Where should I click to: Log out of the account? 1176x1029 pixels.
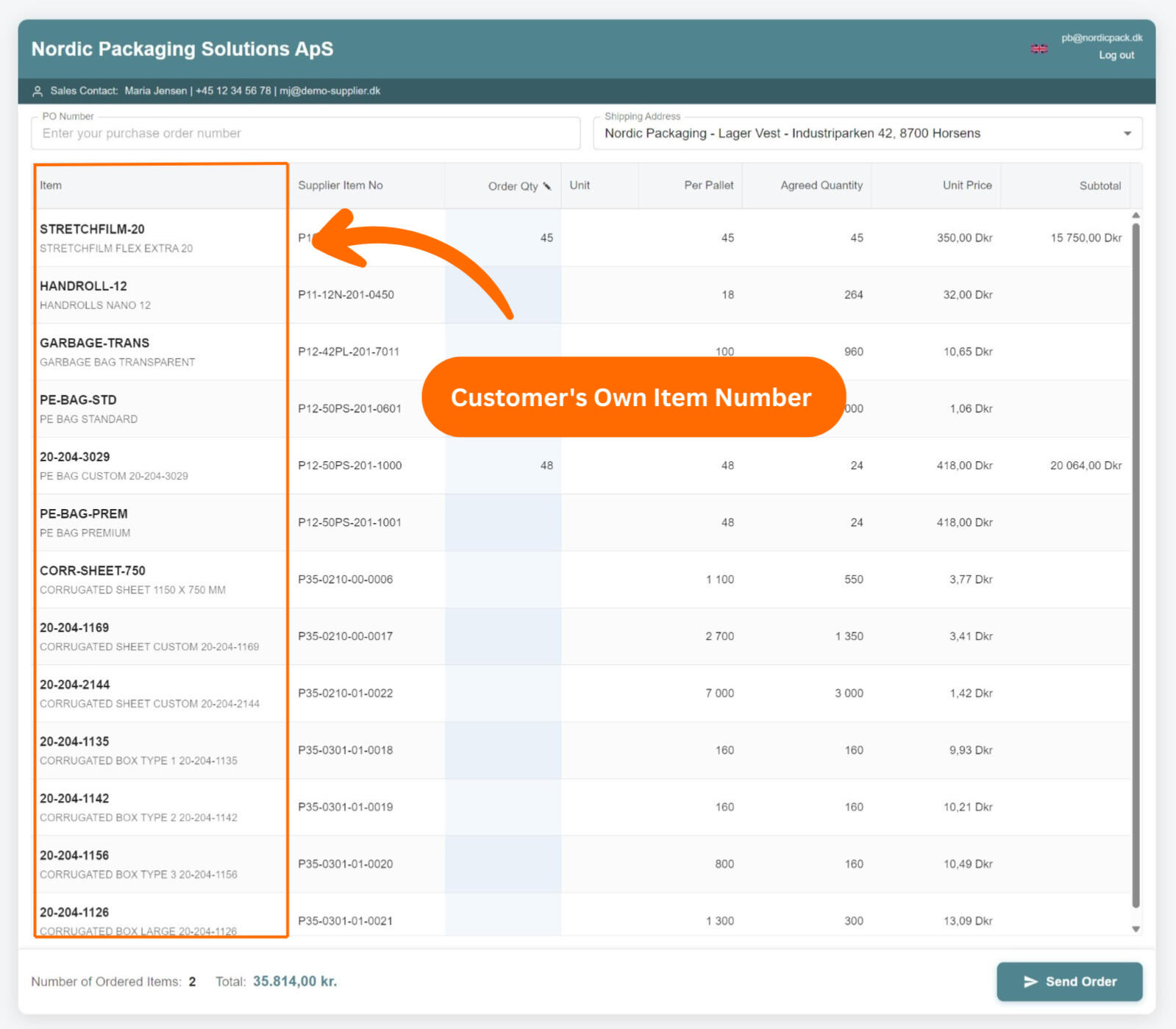tap(1116, 55)
